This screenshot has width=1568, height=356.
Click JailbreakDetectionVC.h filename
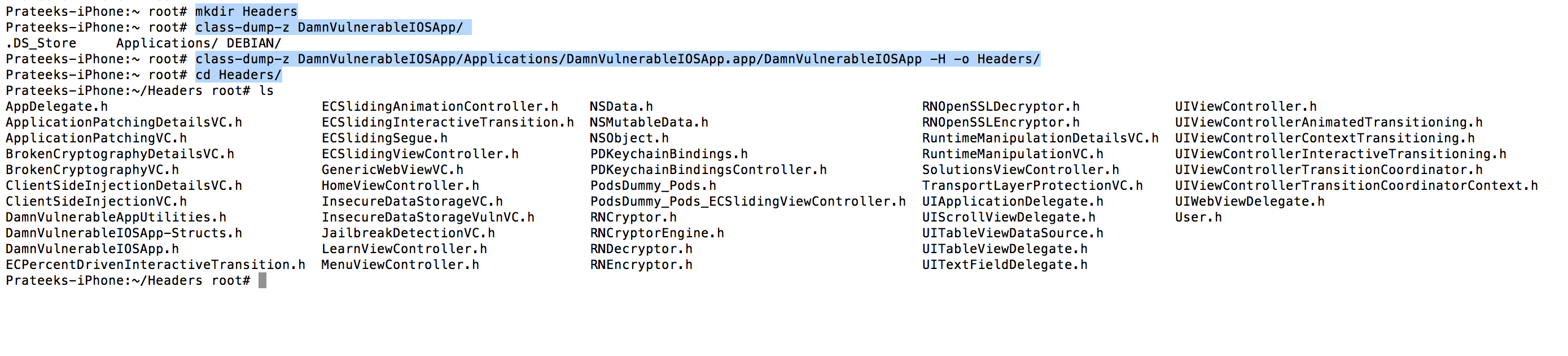(409, 233)
